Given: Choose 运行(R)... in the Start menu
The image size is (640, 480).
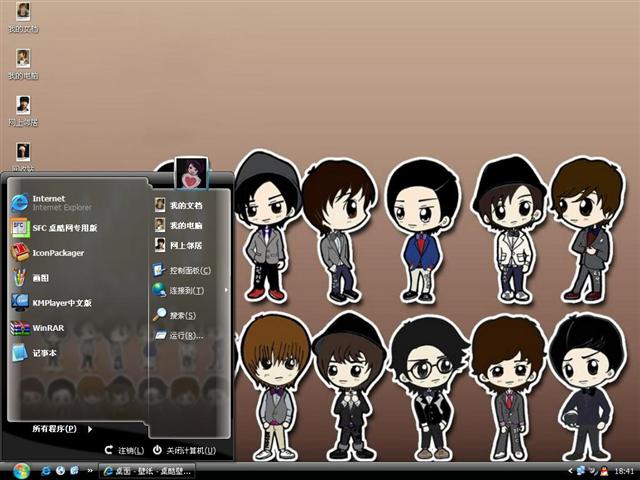Looking at the screenshot, I should coord(178,336).
